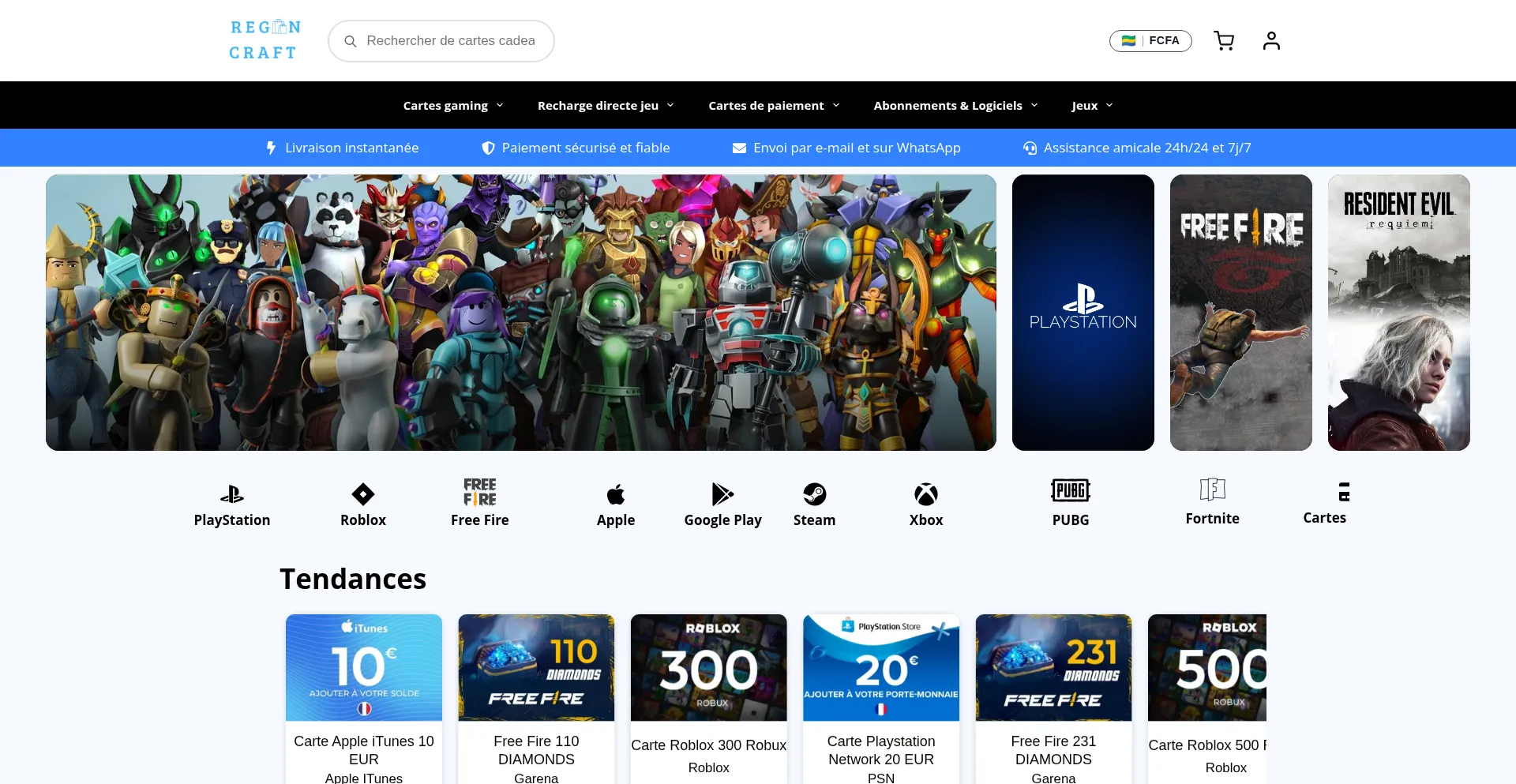Image resolution: width=1516 pixels, height=784 pixels.
Task: Open the Free Fire 231 Diamonds image
Action: [x=1053, y=667]
